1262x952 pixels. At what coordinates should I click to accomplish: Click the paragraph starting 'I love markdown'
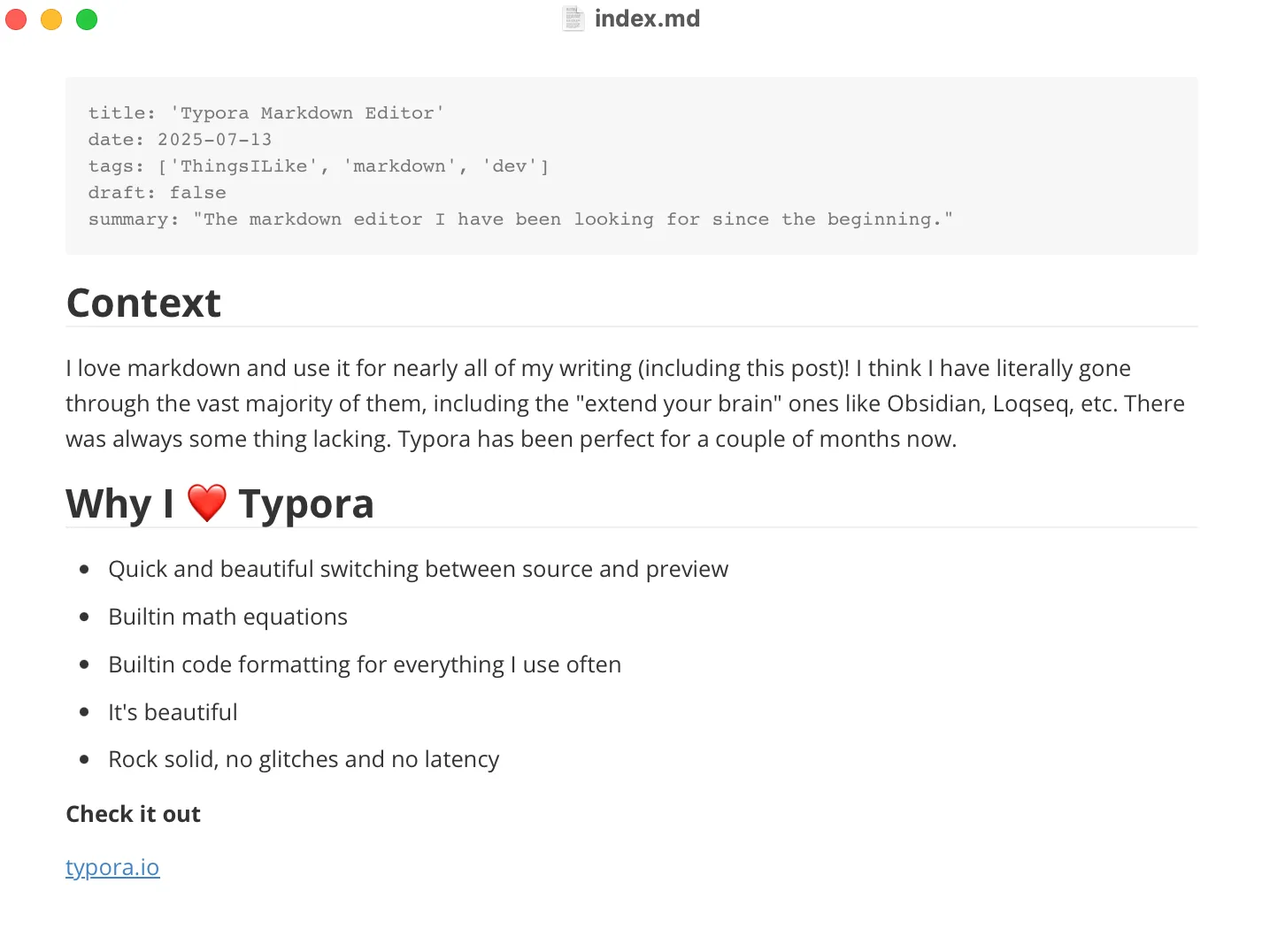(x=625, y=403)
